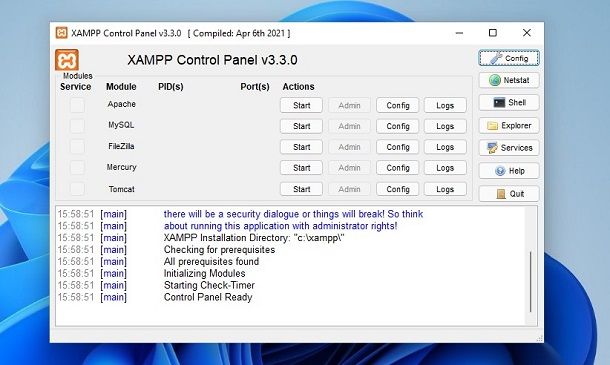Start the MySQL module
The height and width of the screenshot is (365, 610).
click(x=301, y=126)
